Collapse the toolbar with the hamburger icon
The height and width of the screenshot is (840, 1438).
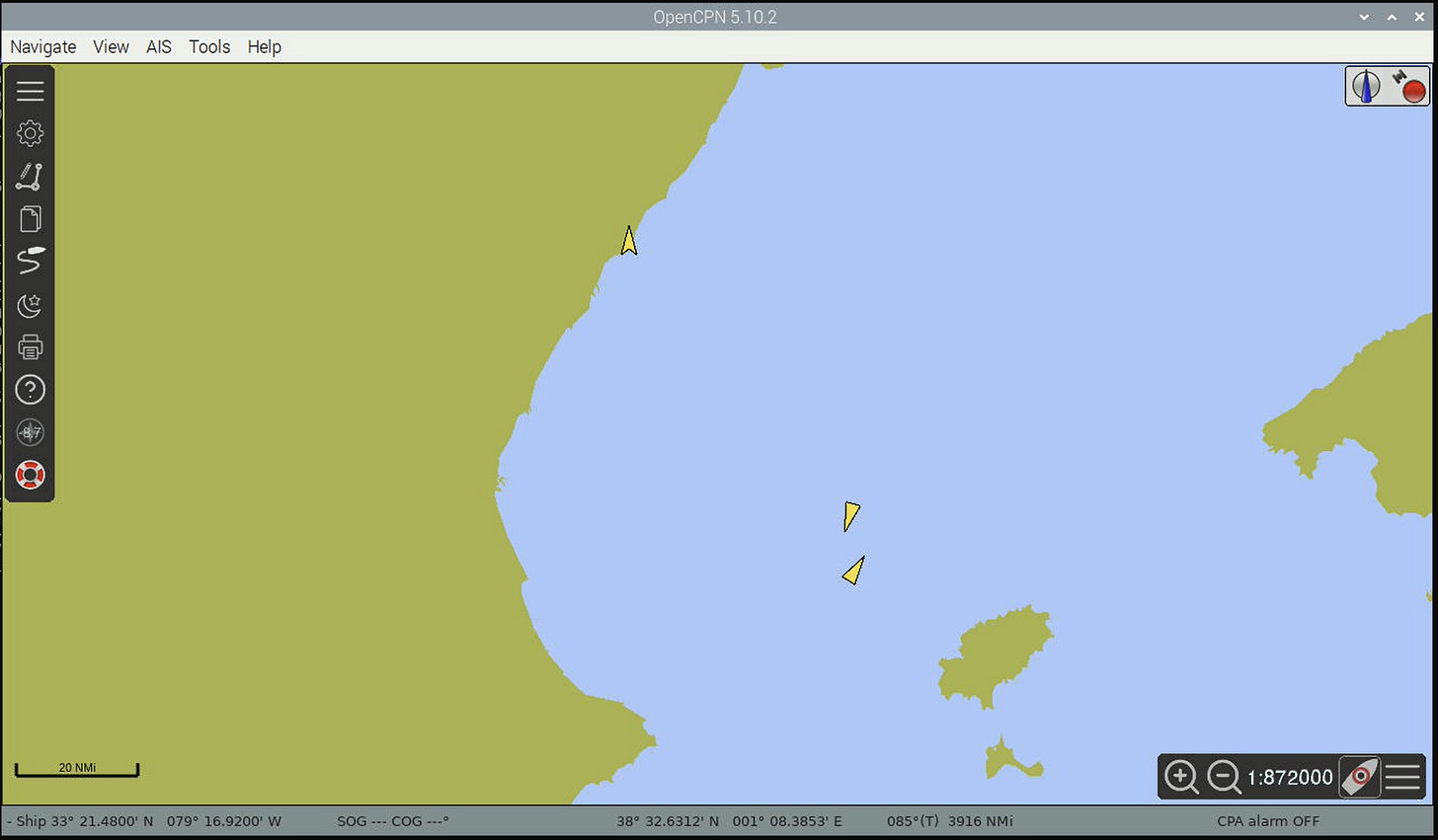pos(30,90)
